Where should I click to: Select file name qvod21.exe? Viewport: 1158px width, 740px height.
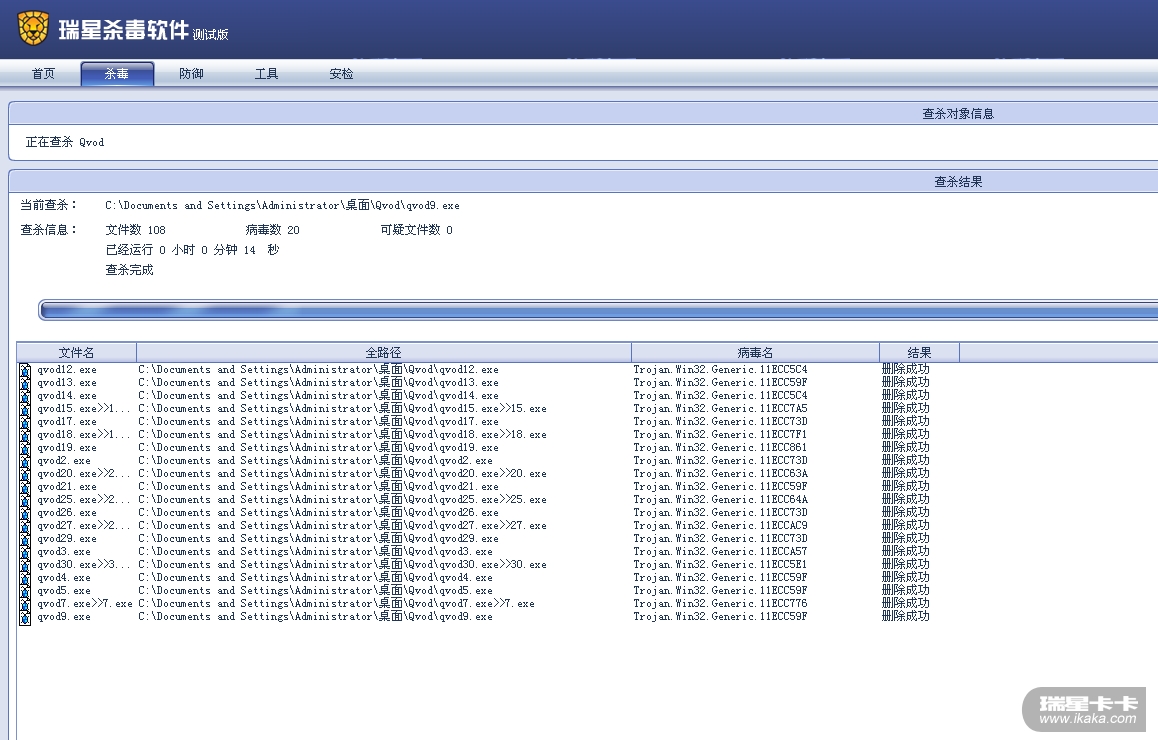(x=66, y=487)
